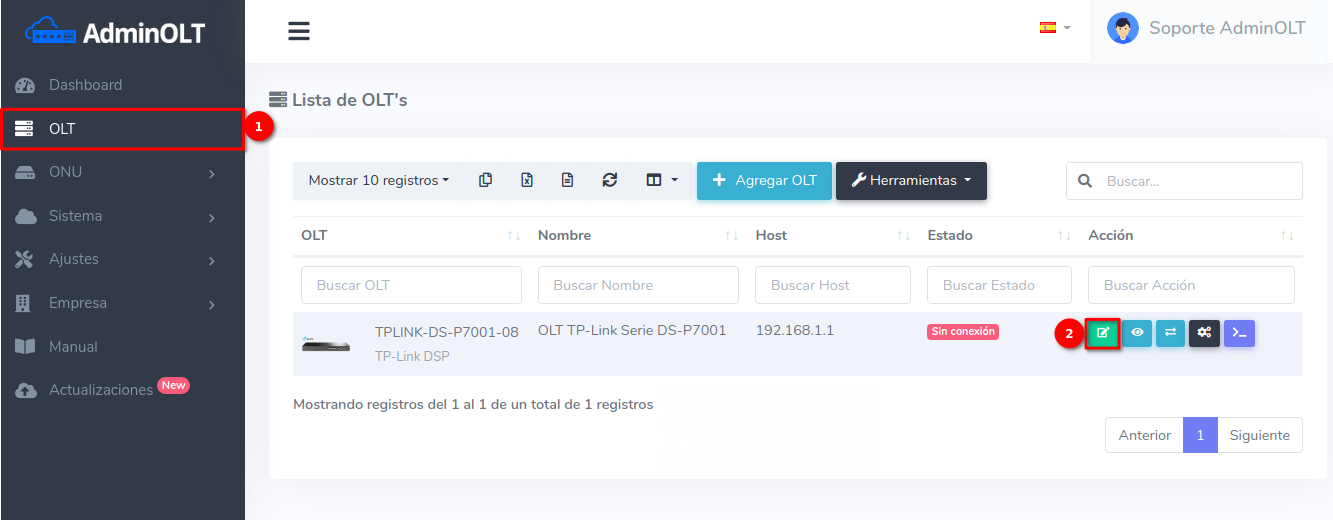Click the sync arrows action button
The image size is (1333, 520).
[x=1170, y=333]
